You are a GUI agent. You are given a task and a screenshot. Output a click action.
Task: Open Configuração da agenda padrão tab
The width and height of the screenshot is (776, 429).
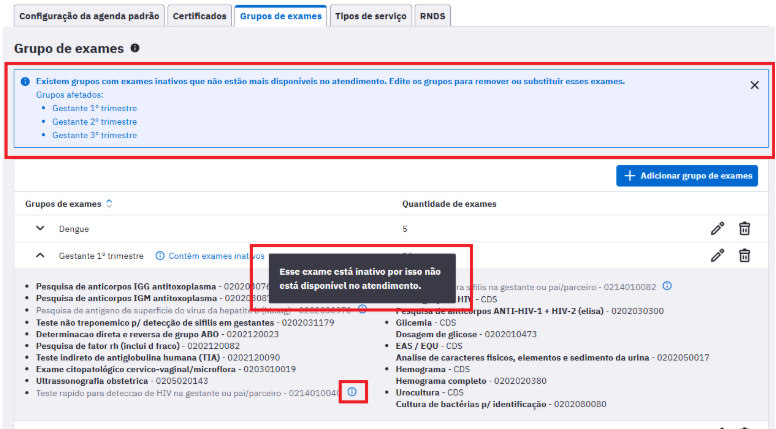point(87,17)
